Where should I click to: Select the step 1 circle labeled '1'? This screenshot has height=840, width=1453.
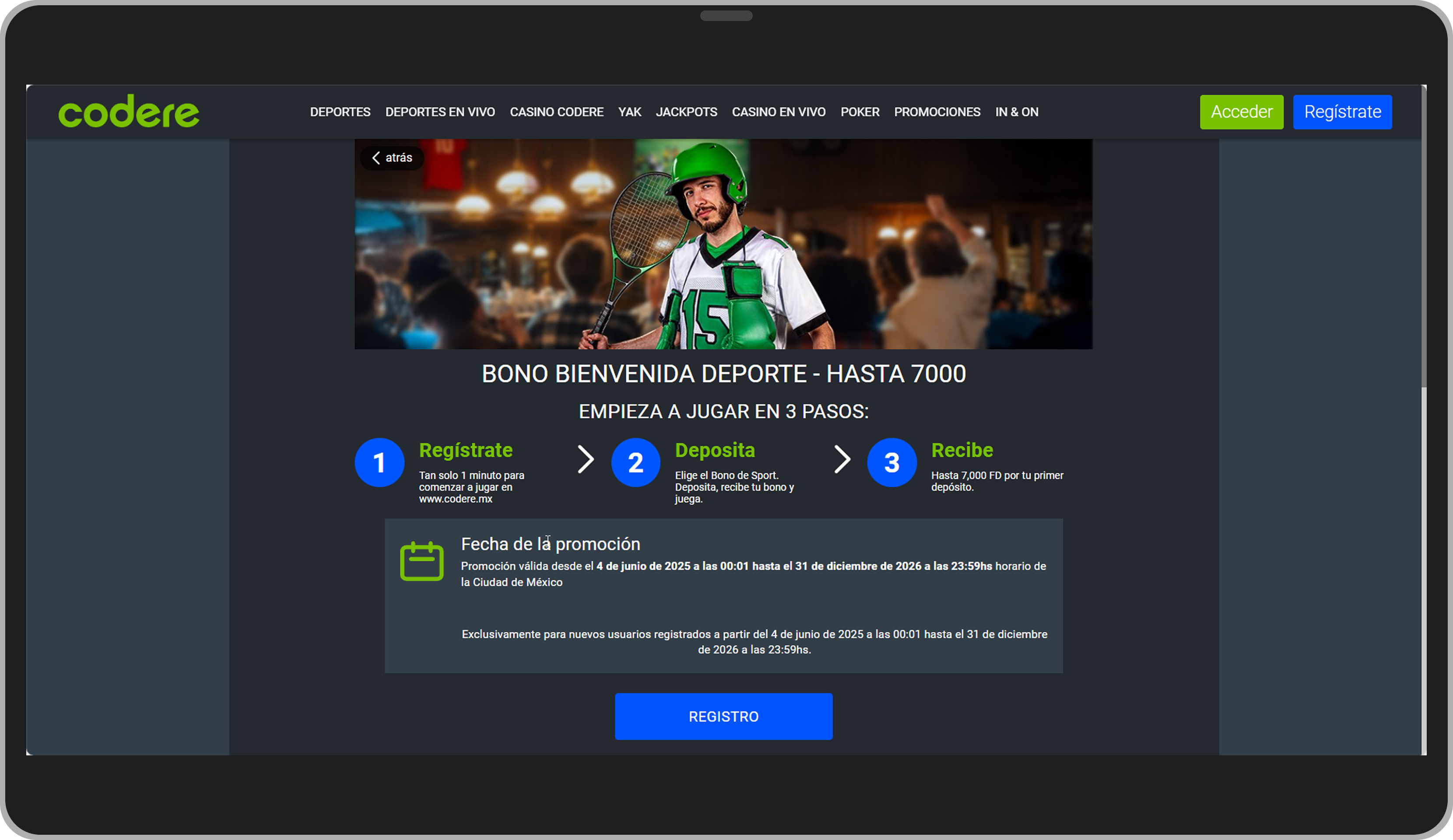coord(379,462)
